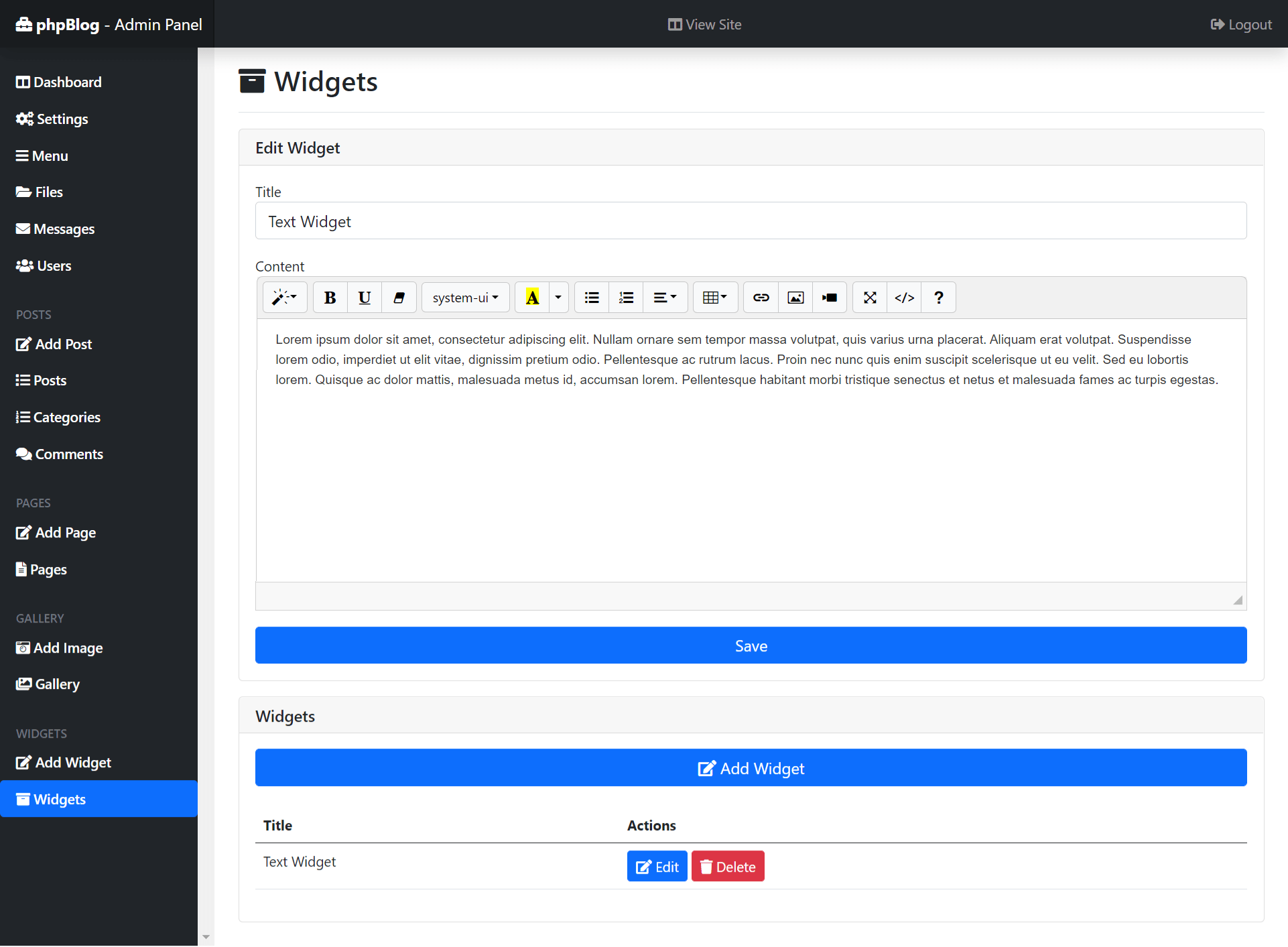Apply the yellow highlighted font color
The image size is (1288, 947).
(532, 298)
